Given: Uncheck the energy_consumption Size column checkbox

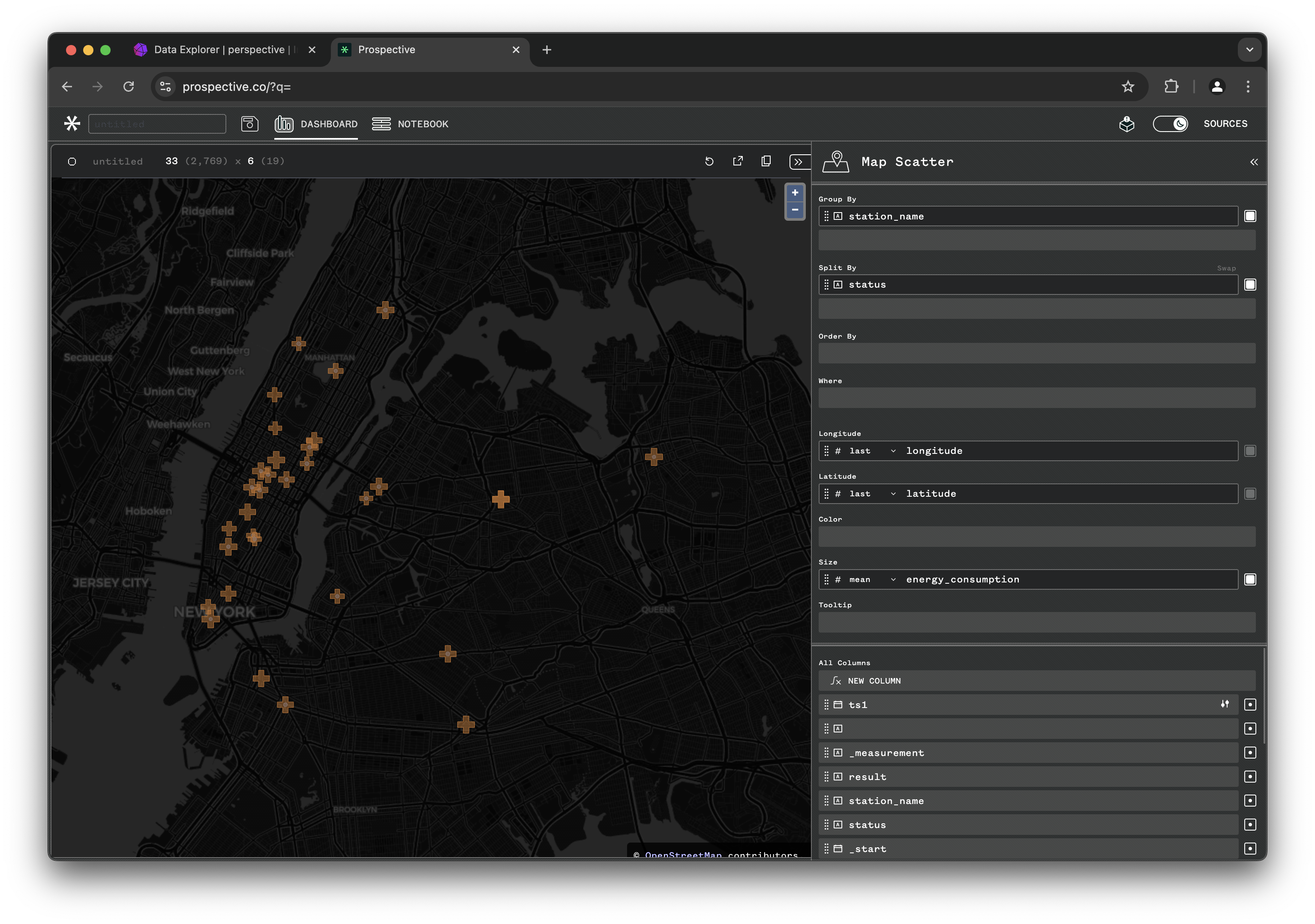Looking at the screenshot, I should [1250, 580].
